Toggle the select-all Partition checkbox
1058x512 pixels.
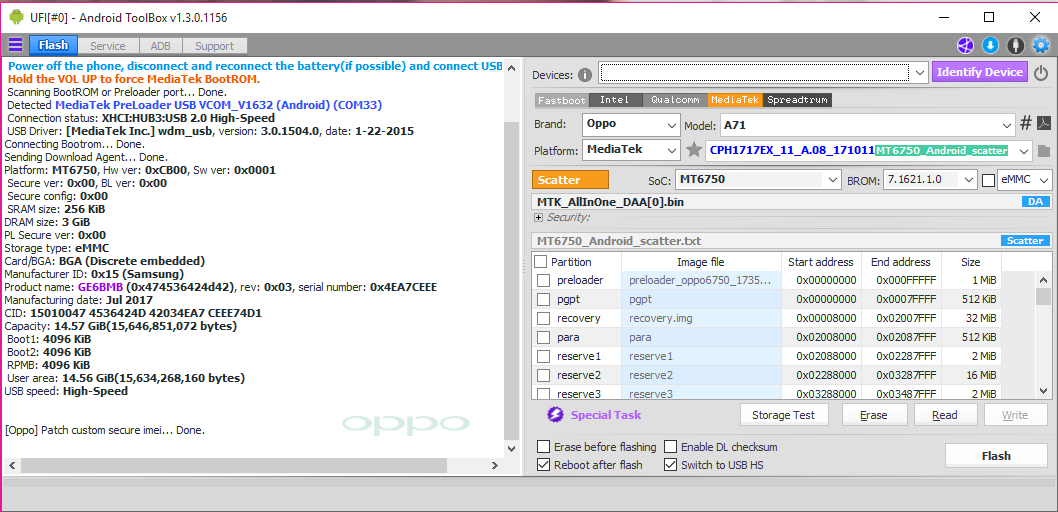(x=541, y=262)
